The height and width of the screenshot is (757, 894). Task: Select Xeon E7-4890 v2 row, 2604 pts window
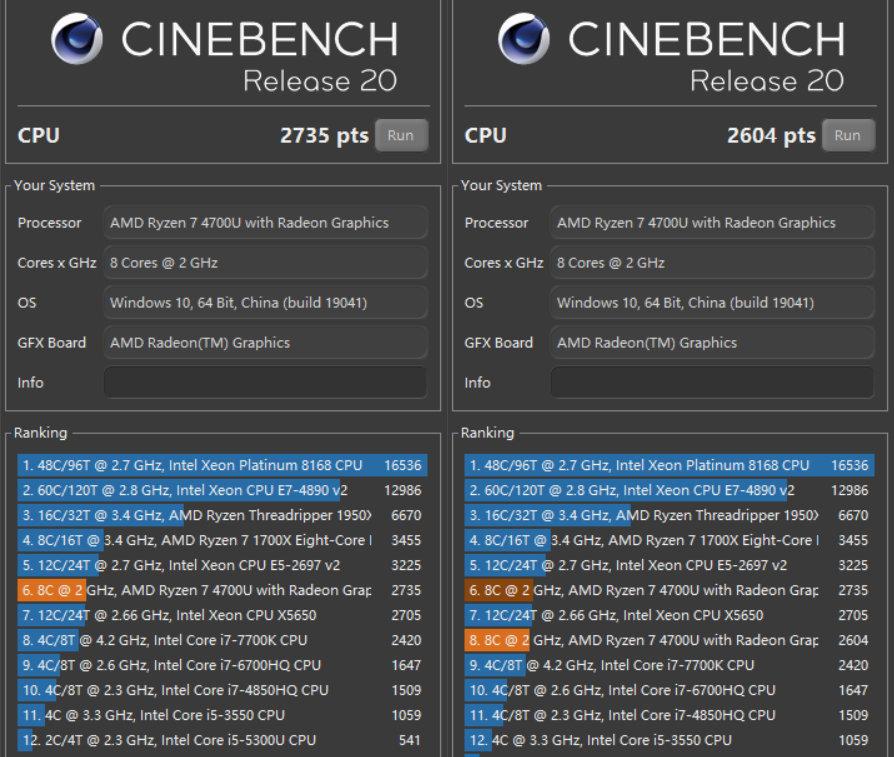[669, 490]
